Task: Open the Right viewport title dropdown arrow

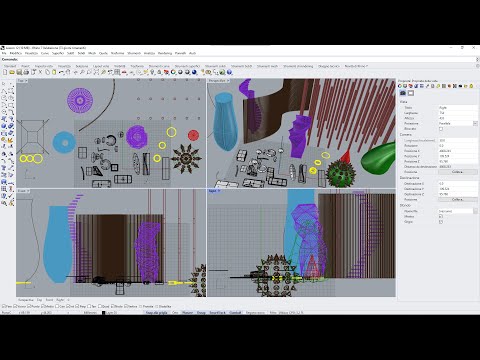Action: [219, 191]
